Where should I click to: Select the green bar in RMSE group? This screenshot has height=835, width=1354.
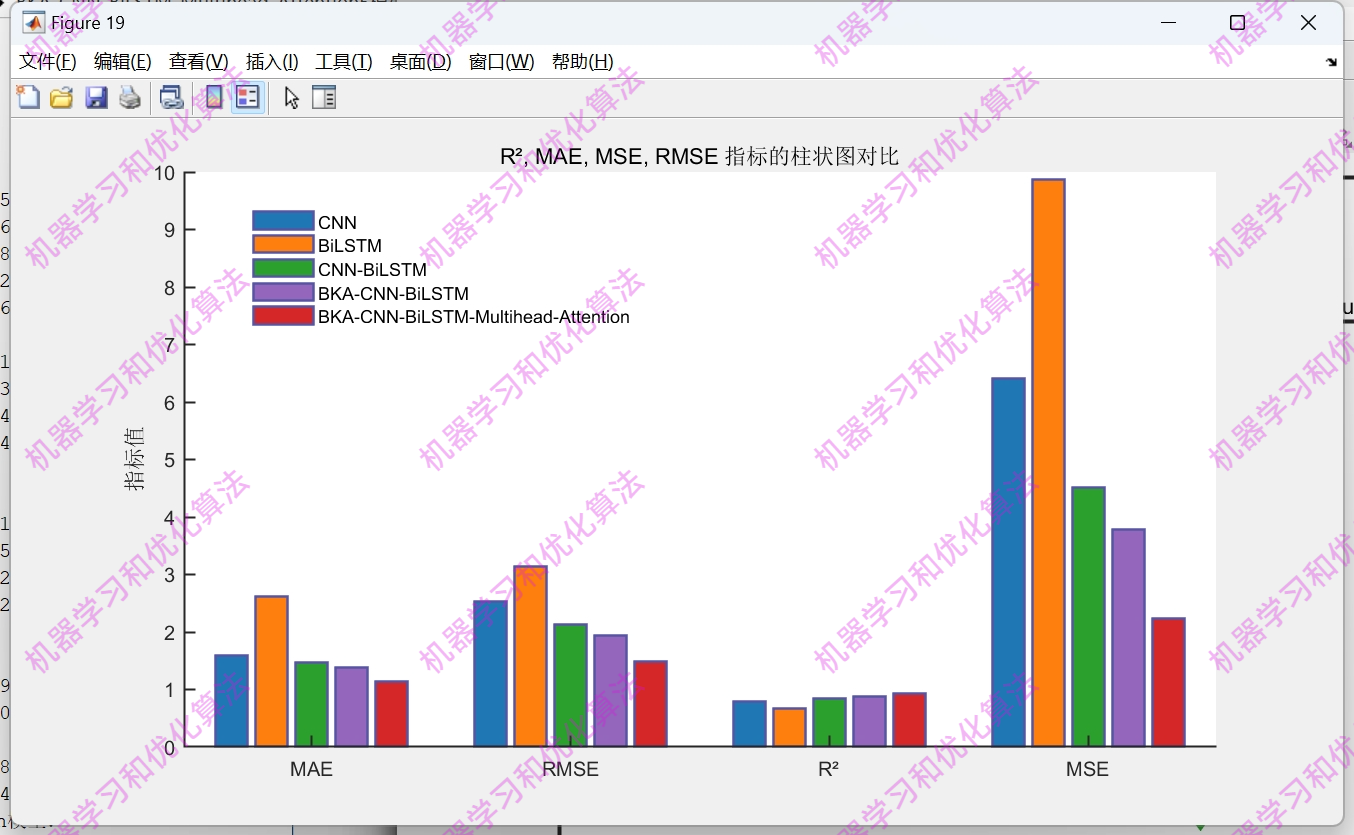pos(570,685)
